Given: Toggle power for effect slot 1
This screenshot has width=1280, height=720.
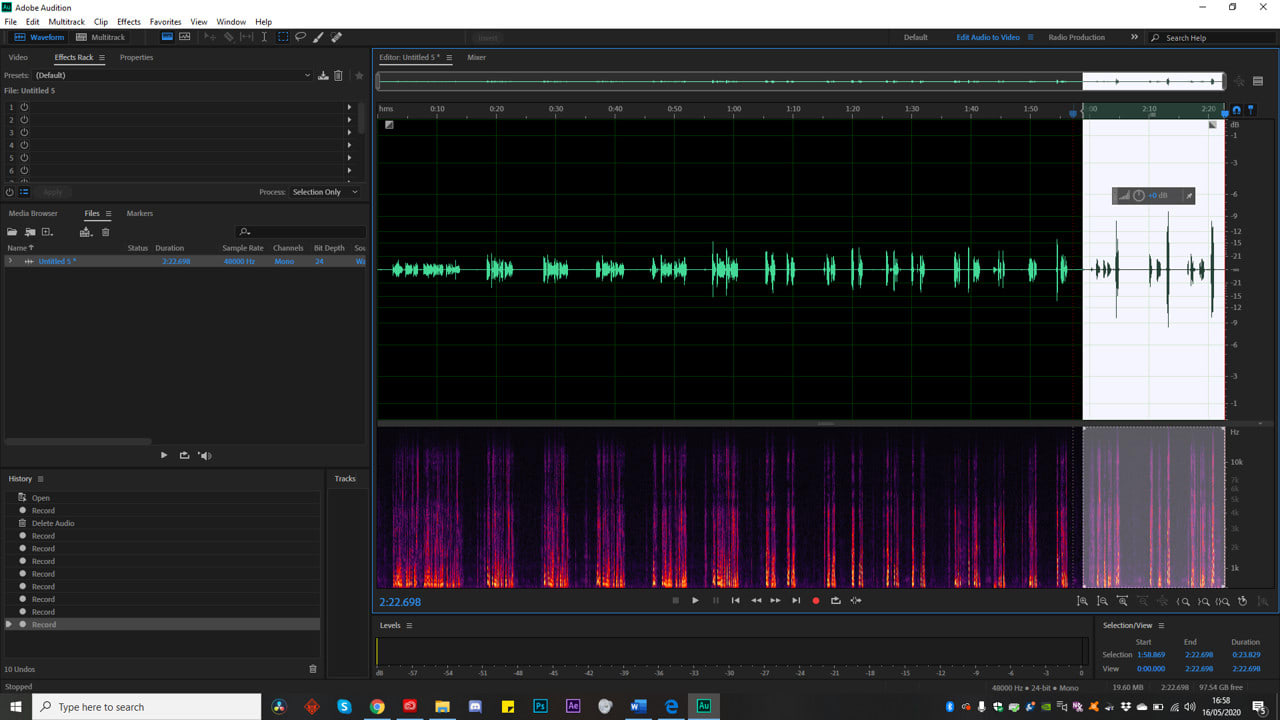Looking at the screenshot, I should click(x=23, y=107).
